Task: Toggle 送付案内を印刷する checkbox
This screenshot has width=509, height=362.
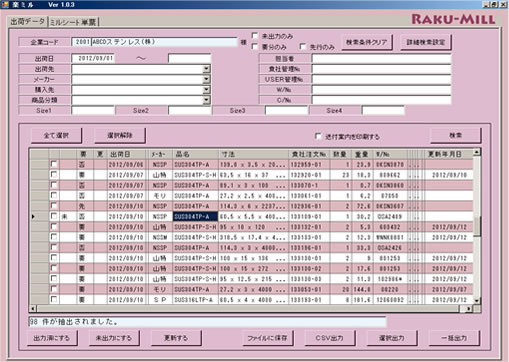Action: (318, 136)
